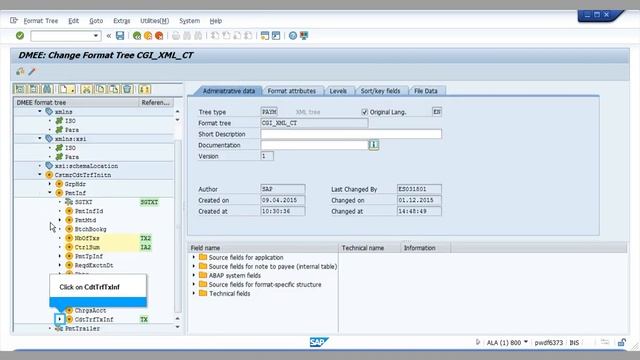Click the Save diskette icon
The width and height of the screenshot is (640, 360).
coord(120,36)
